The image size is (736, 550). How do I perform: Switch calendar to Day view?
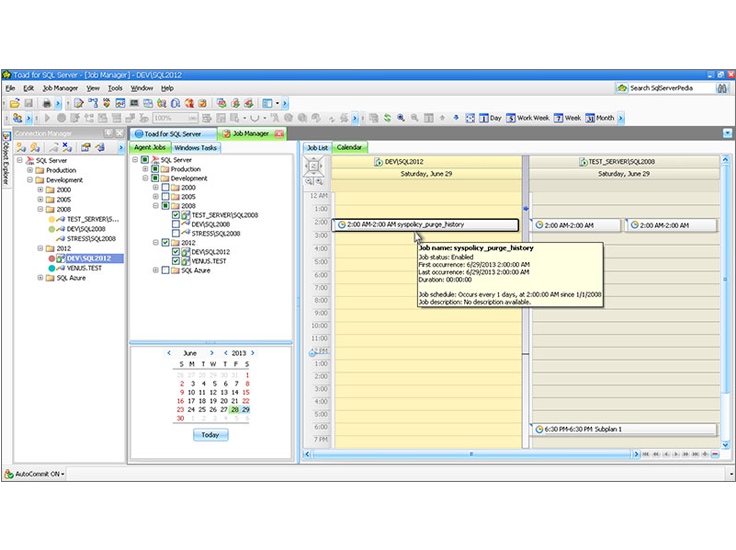(x=490, y=118)
